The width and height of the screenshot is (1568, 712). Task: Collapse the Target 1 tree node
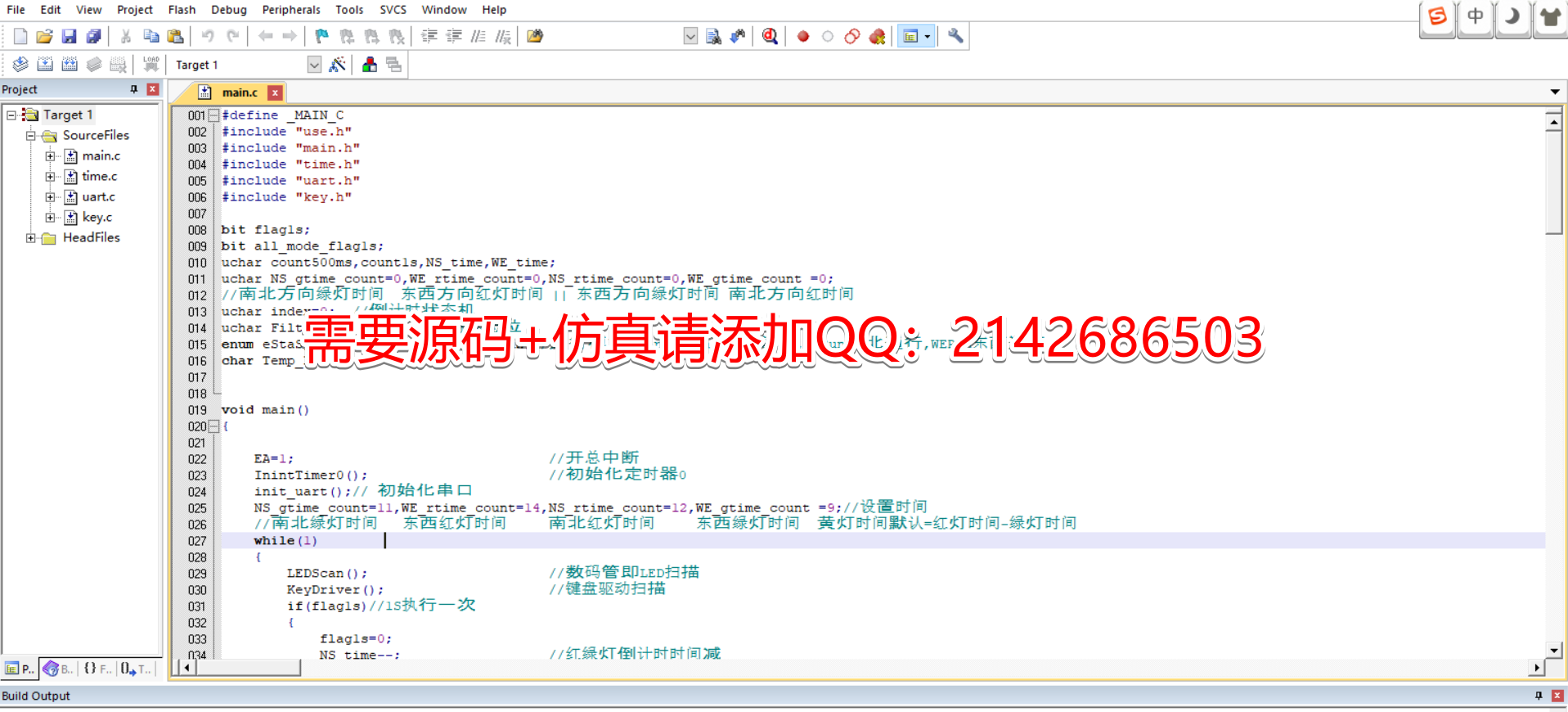[x=11, y=115]
